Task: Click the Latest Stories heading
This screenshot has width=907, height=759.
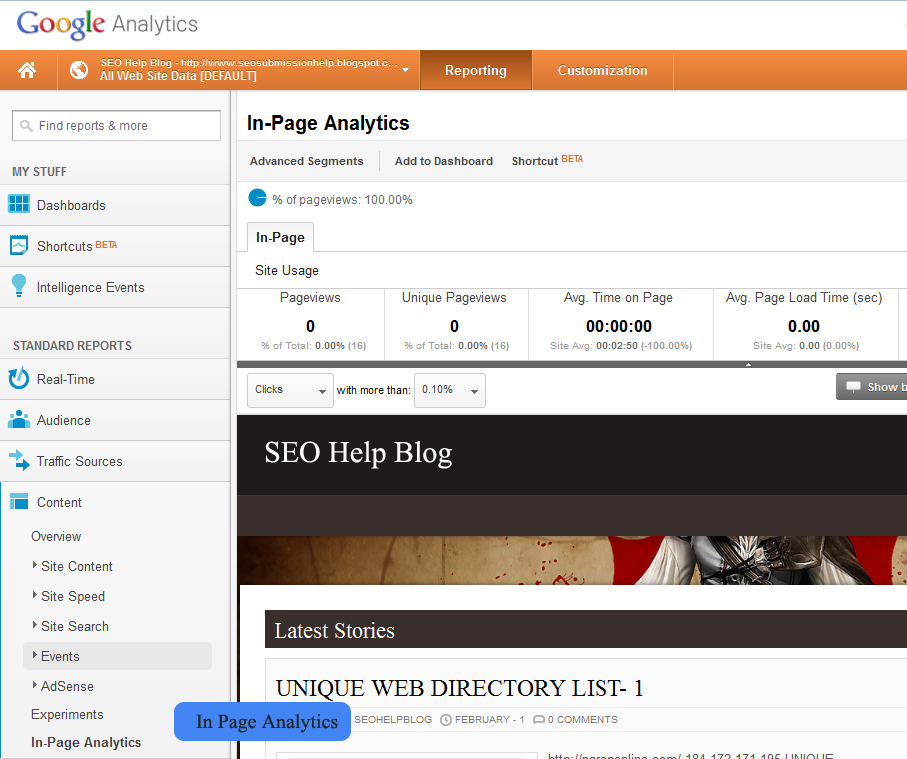Action: 334,631
